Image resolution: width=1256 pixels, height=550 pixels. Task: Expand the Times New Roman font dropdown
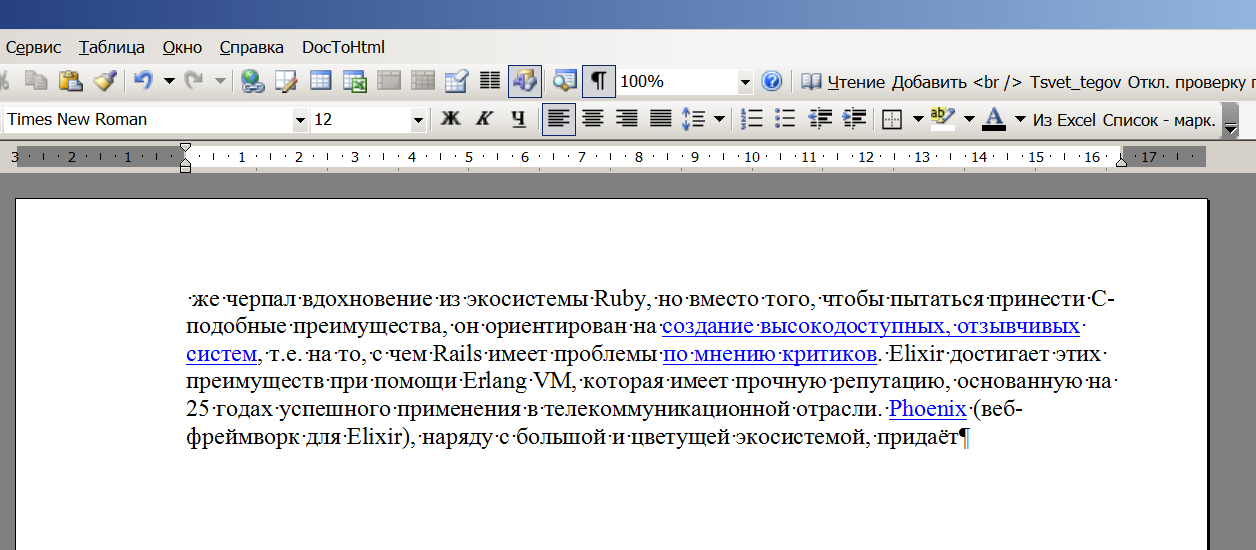click(300, 120)
